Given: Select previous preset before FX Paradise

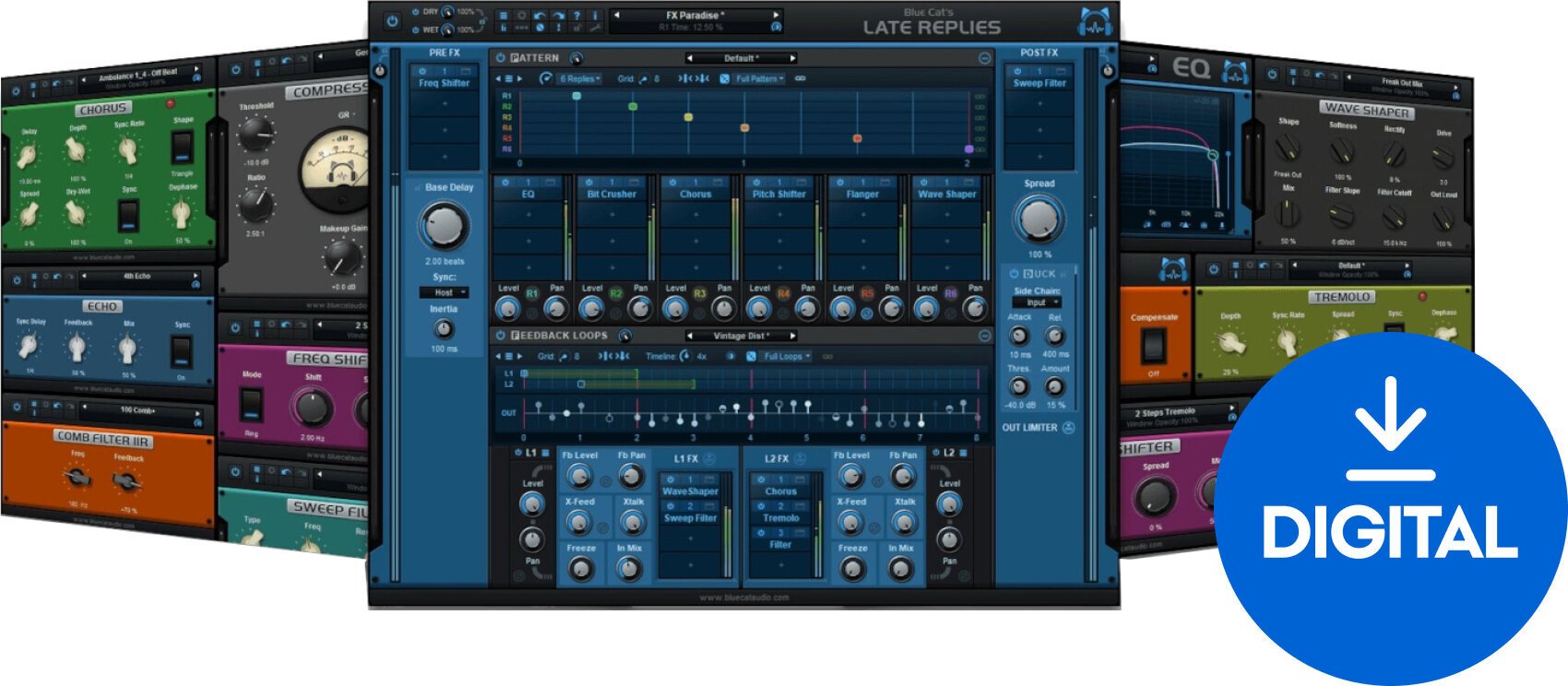Looking at the screenshot, I should coord(616,15).
